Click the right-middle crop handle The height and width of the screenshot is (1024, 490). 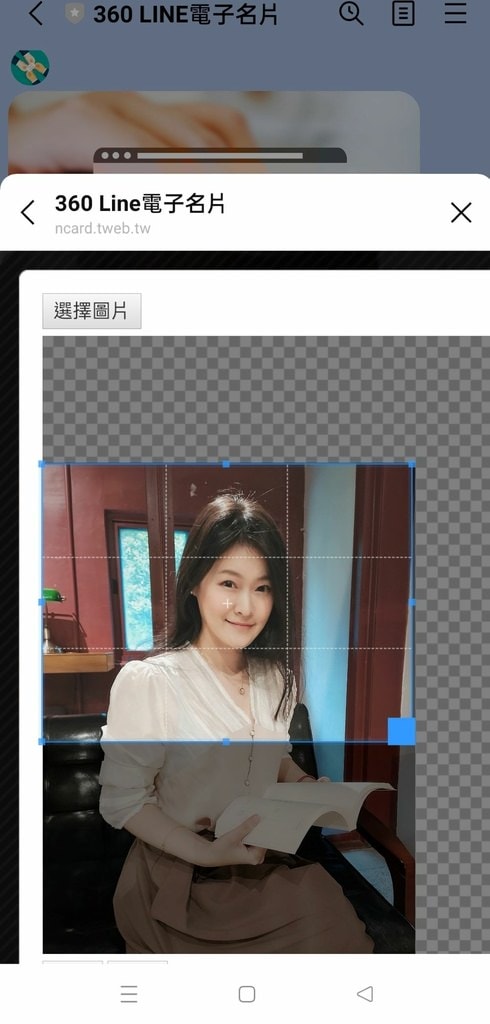412,603
